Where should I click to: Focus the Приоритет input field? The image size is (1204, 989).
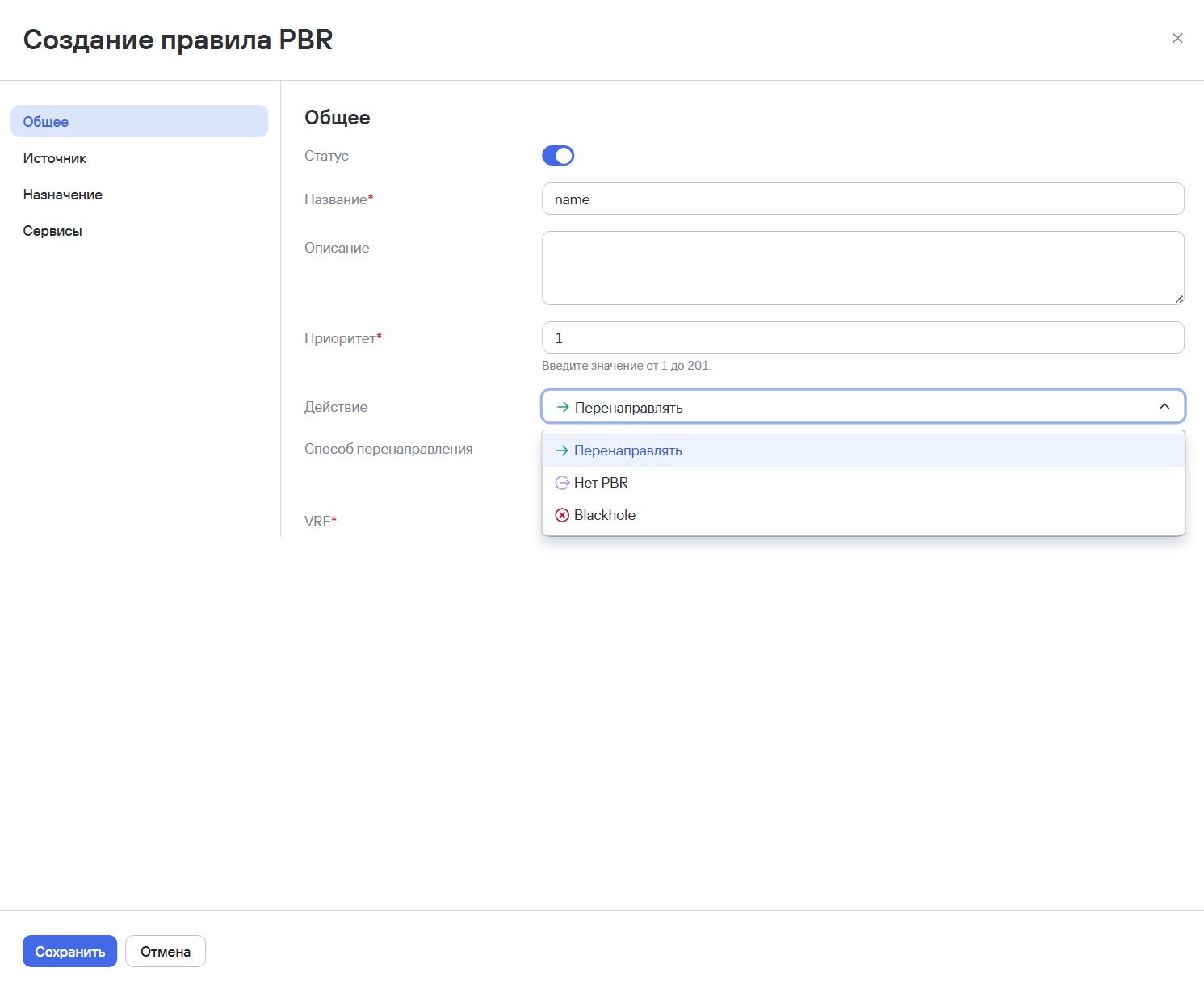863,337
